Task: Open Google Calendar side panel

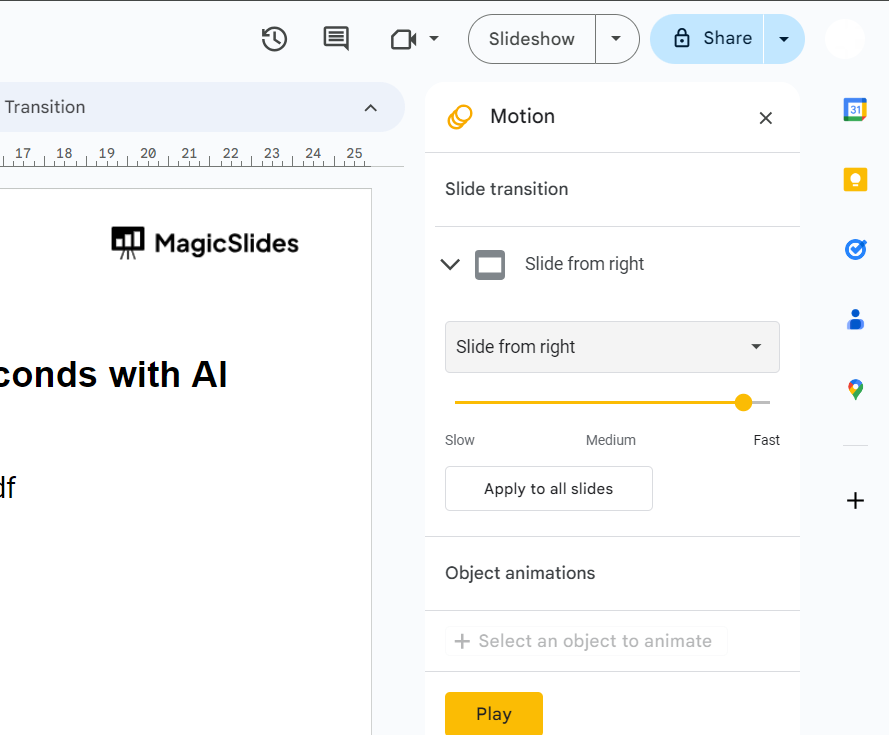Action: click(x=855, y=110)
